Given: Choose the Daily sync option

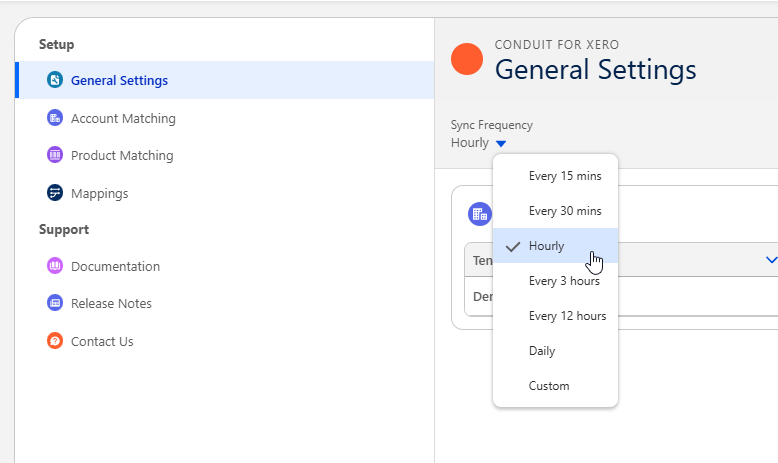Looking at the screenshot, I should pyautogui.click(x=555, y=351).
